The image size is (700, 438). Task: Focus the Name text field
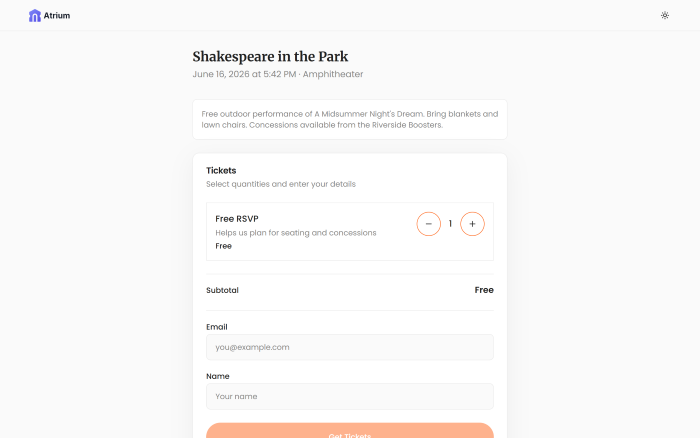[x=349, y=396]
